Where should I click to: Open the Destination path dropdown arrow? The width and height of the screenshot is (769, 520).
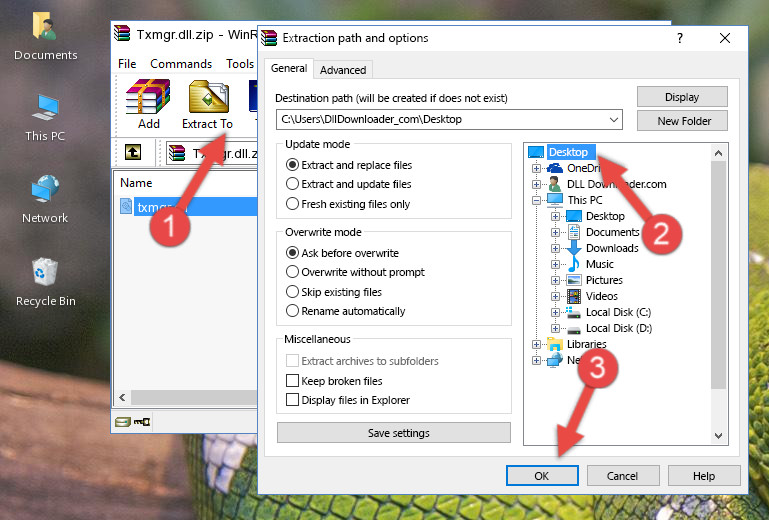pyautogui.click(x=614, y=119)
